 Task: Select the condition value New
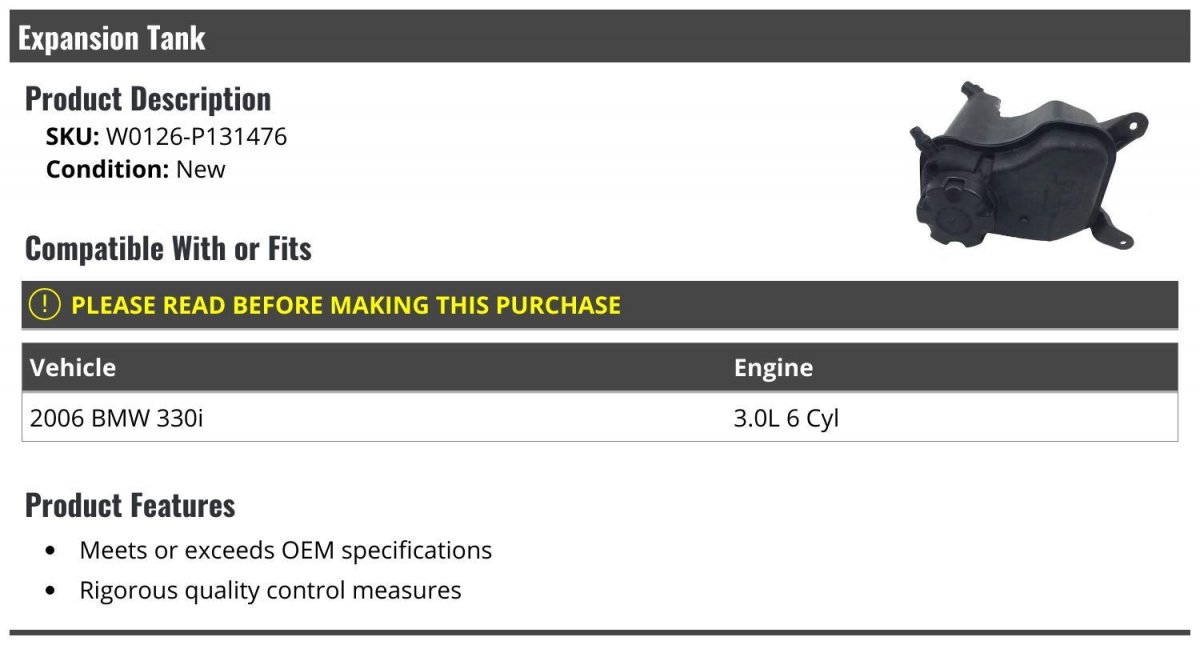(201, 170)
